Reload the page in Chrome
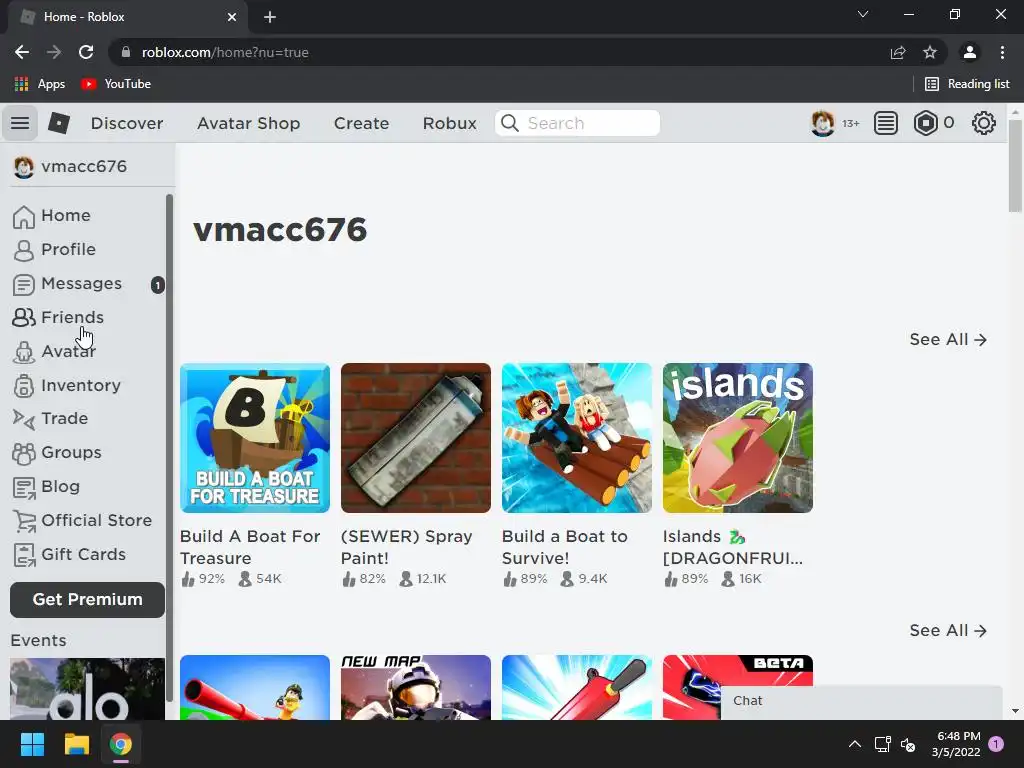 pyautogui.click(x=86, y=52)
